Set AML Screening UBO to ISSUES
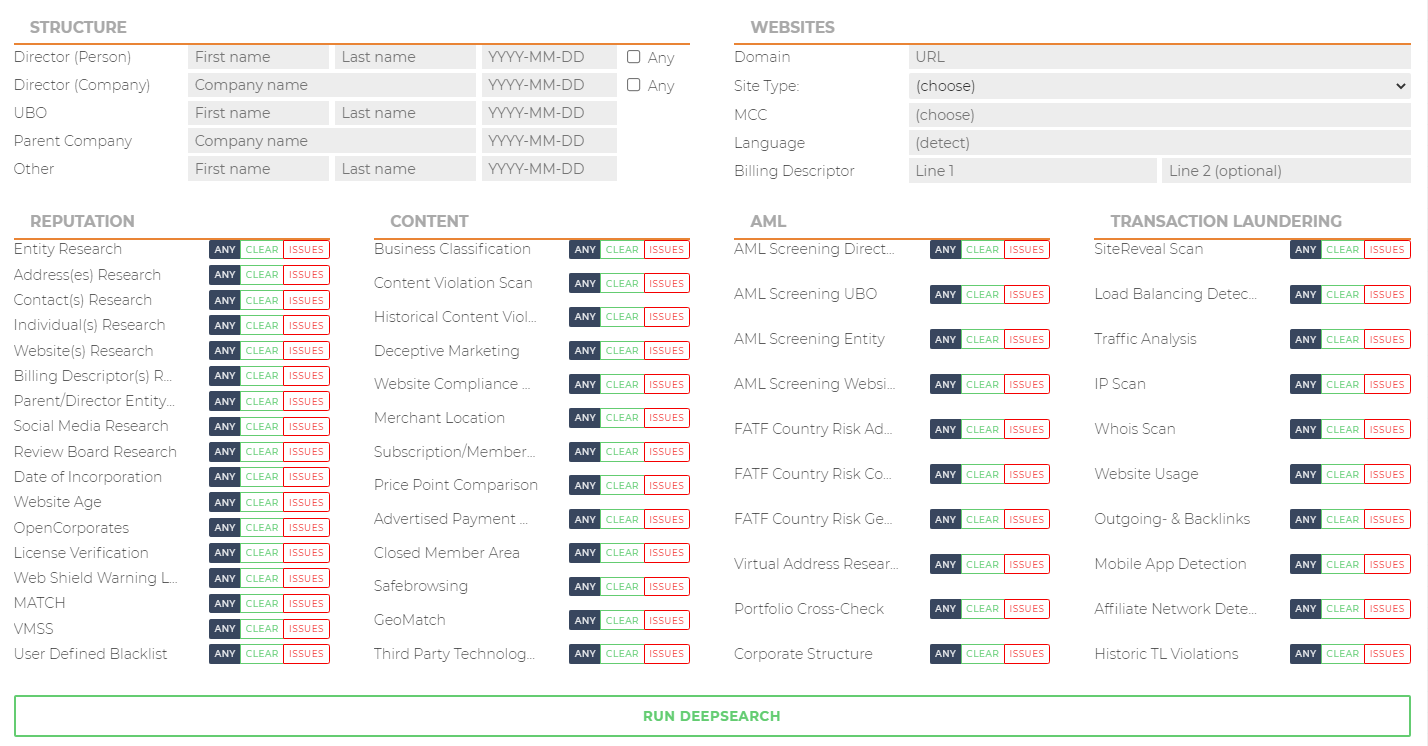Screen dimensions: 1428x746 (1026, 294)
